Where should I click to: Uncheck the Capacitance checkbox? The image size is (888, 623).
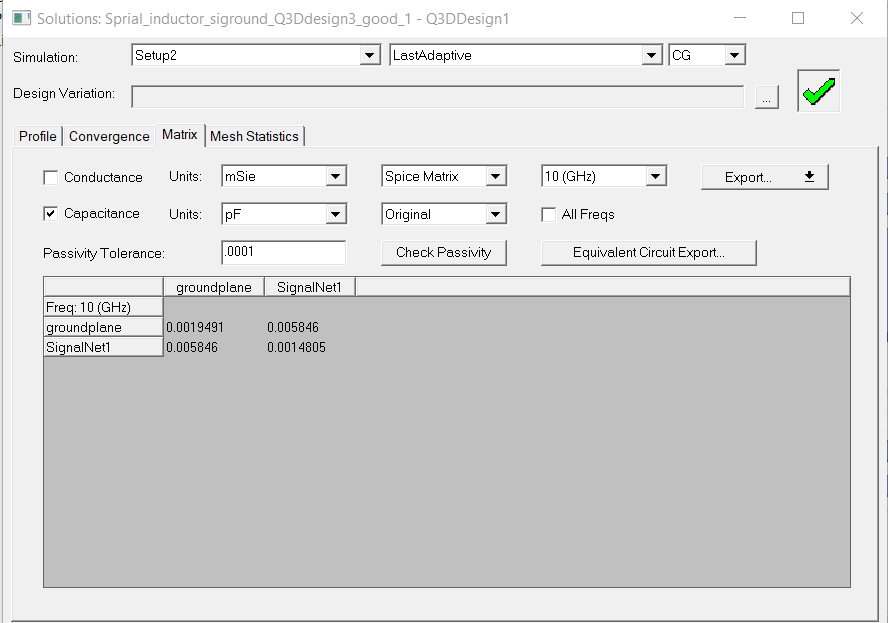[51, 214]
